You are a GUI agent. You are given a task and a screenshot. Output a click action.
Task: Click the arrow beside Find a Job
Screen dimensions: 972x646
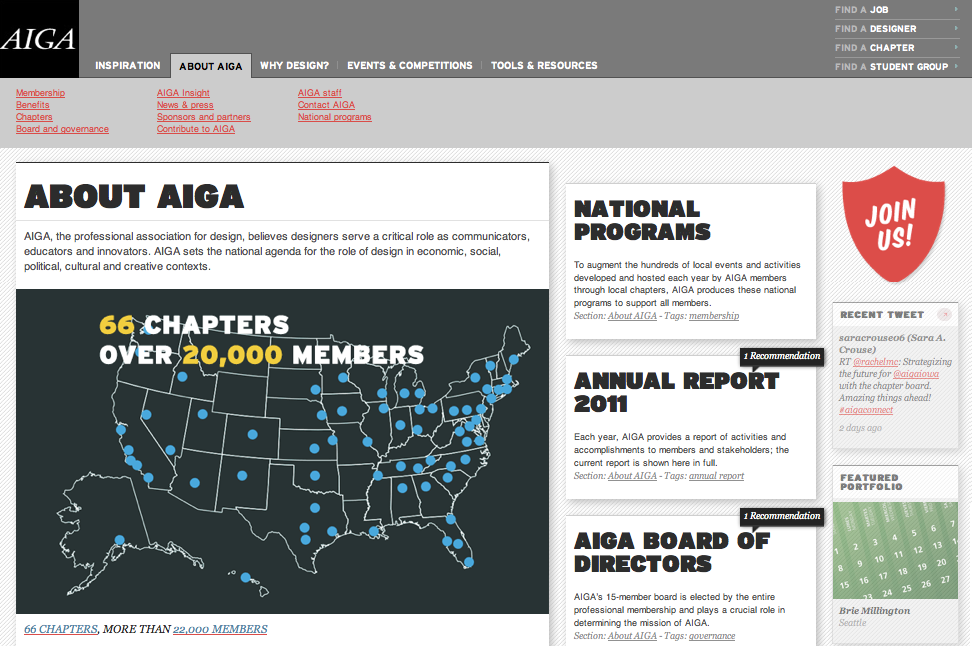tap(956, 10)
